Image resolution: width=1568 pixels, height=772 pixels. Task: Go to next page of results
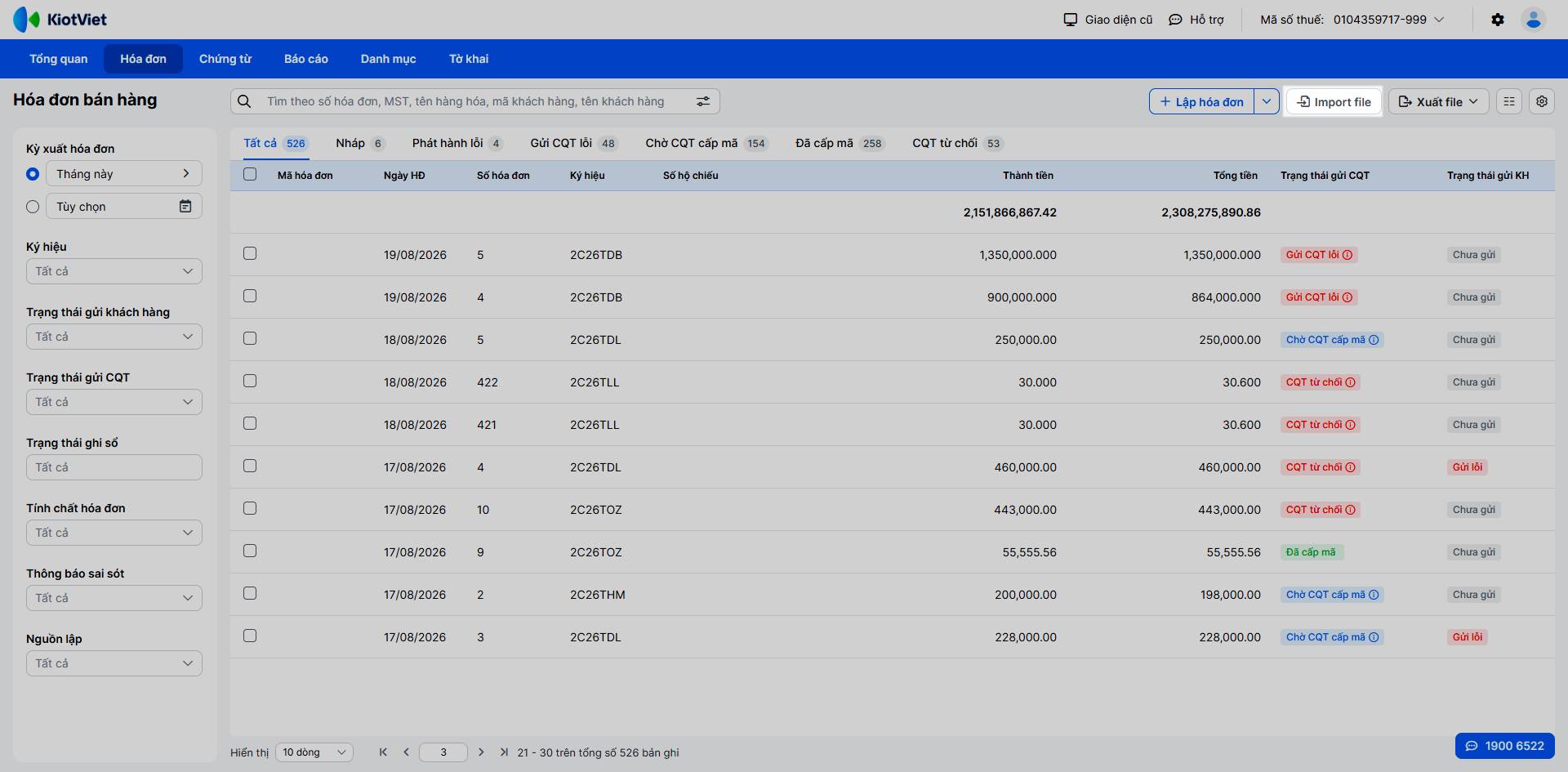click(x=481, y=752)
